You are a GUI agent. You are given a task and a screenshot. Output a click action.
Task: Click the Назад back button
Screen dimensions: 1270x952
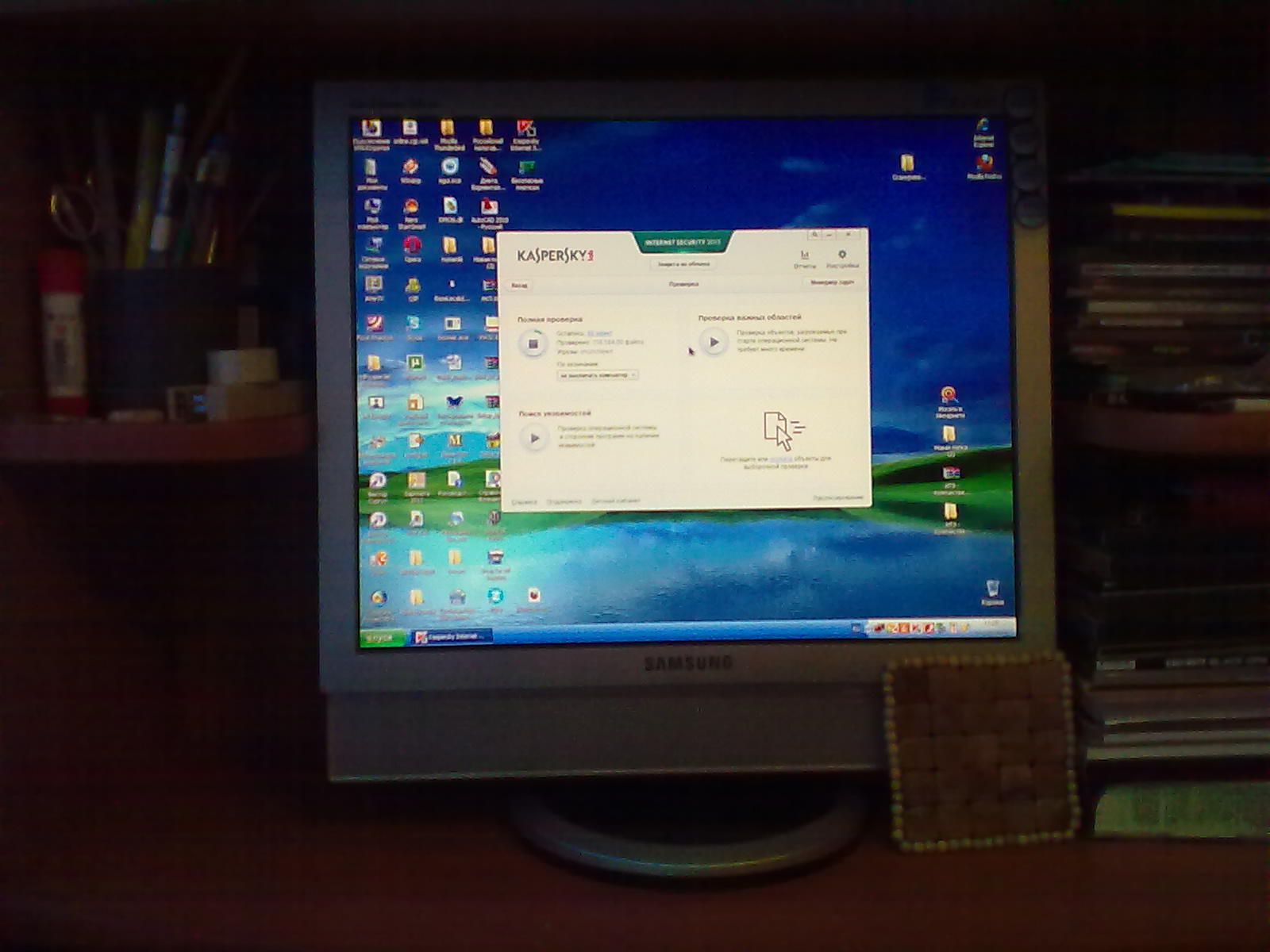[519, 284]
